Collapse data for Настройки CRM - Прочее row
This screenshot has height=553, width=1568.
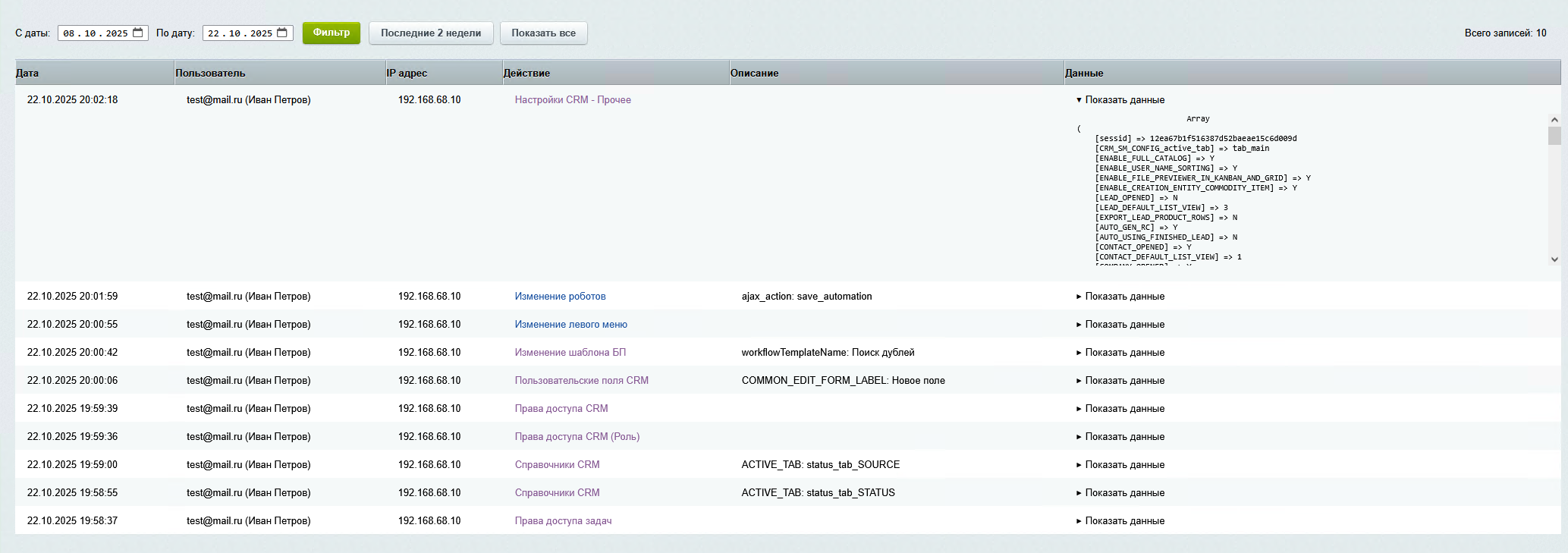pos(1120,100)
